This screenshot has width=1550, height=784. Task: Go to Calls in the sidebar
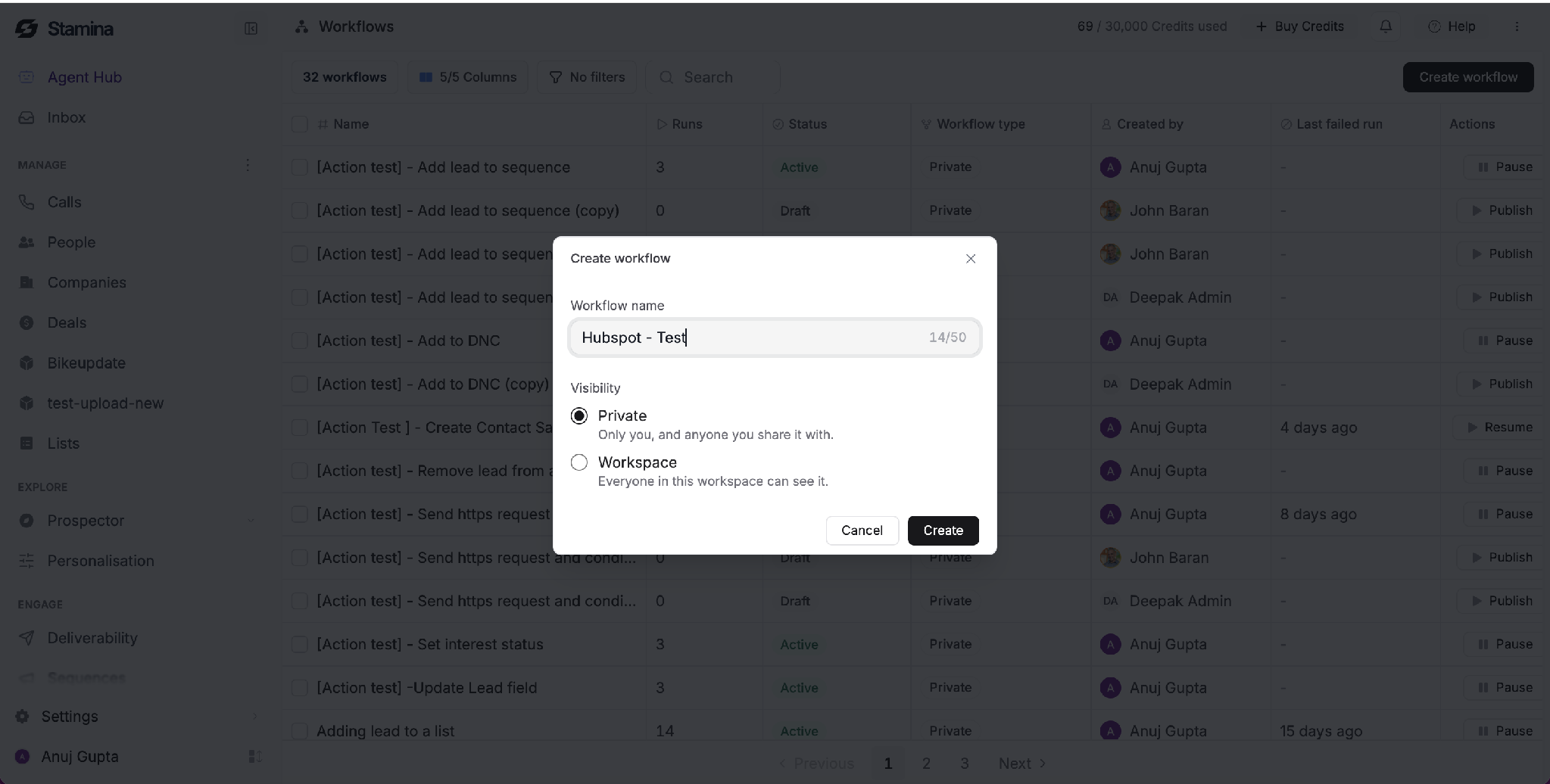(64, 202)
